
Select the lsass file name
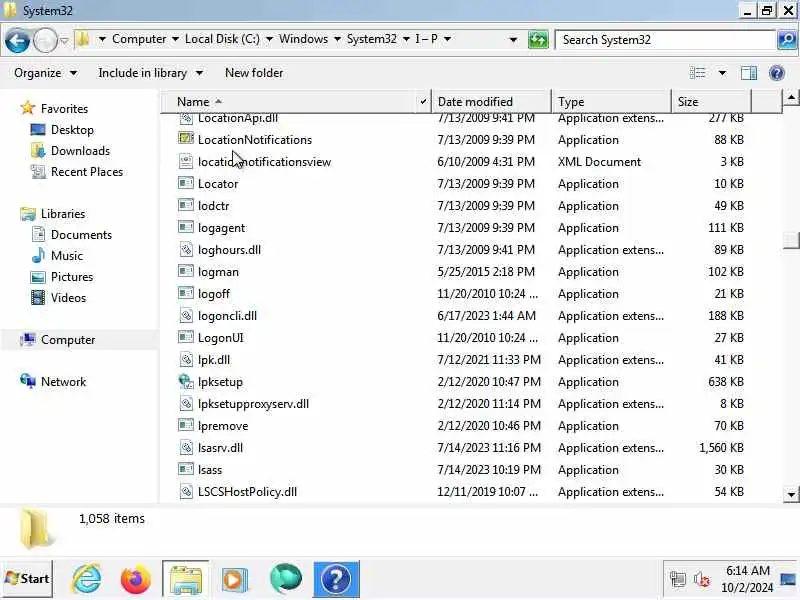210,470
